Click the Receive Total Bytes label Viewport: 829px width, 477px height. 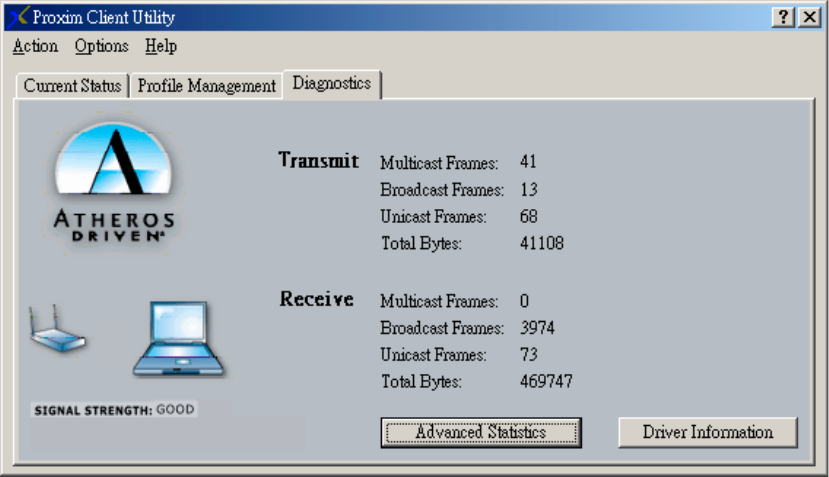421,382
